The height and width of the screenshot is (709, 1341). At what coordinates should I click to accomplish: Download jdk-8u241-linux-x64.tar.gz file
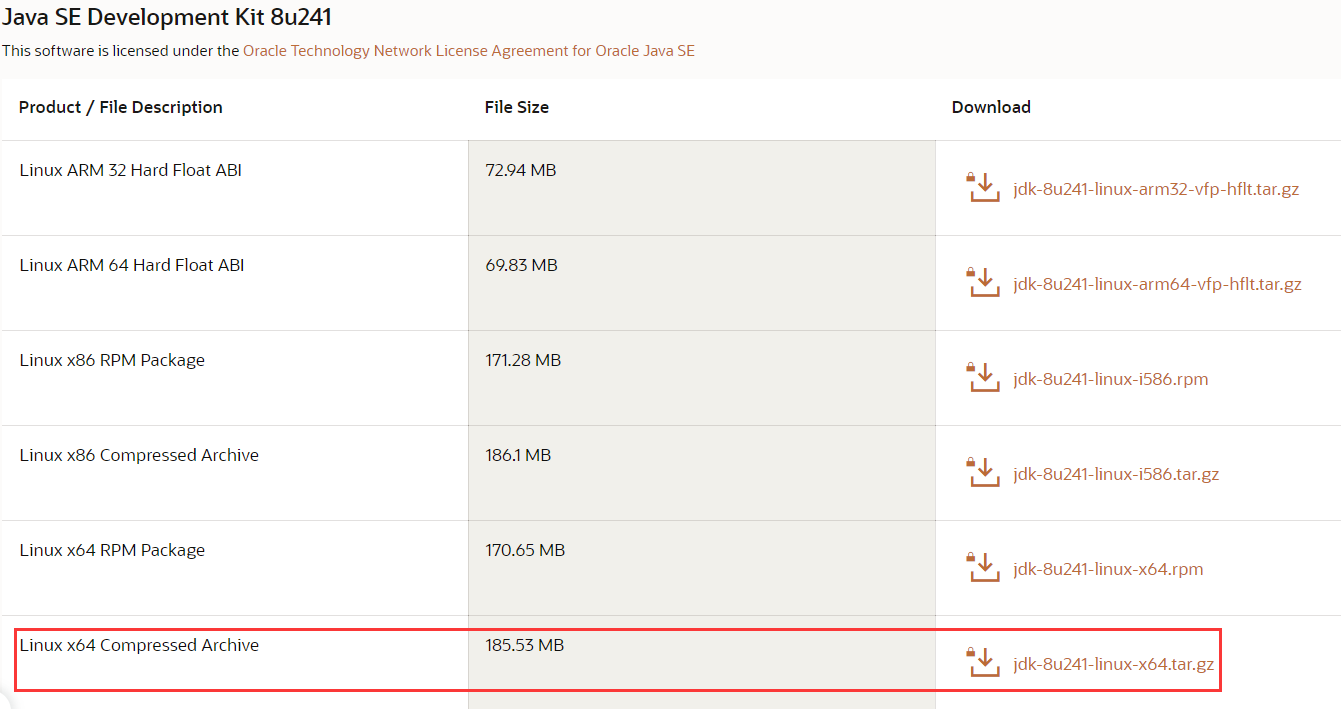1114,664
